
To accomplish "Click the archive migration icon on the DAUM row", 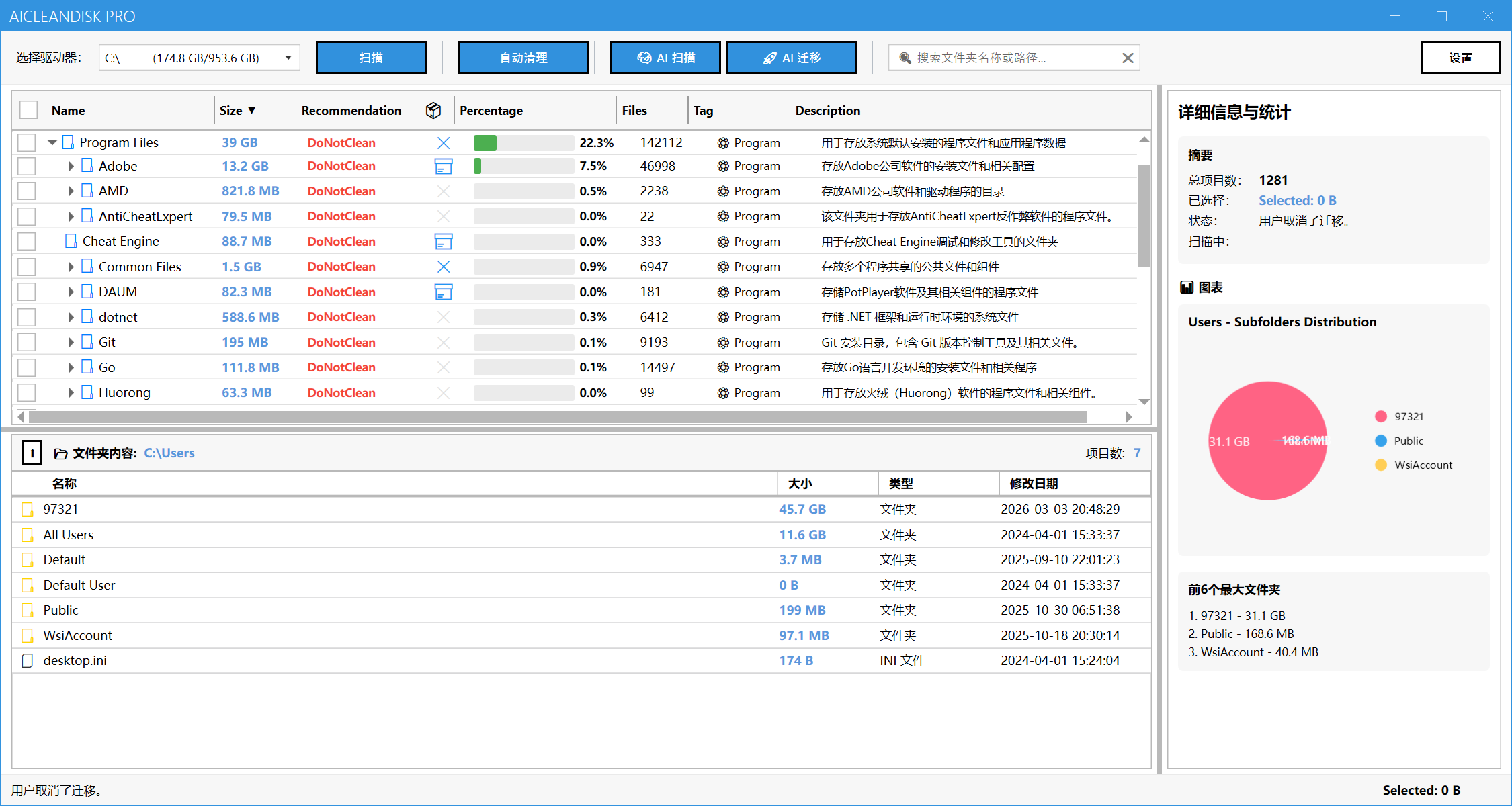I will 443,292.
